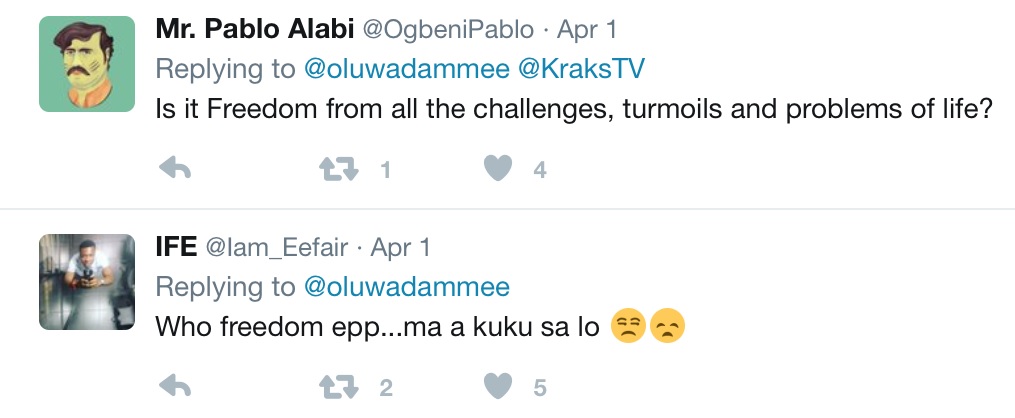Open @oluwadammee mention in IFE's tweet
The height and width of the screenshot is (418, 1015).
coord(406,287)
